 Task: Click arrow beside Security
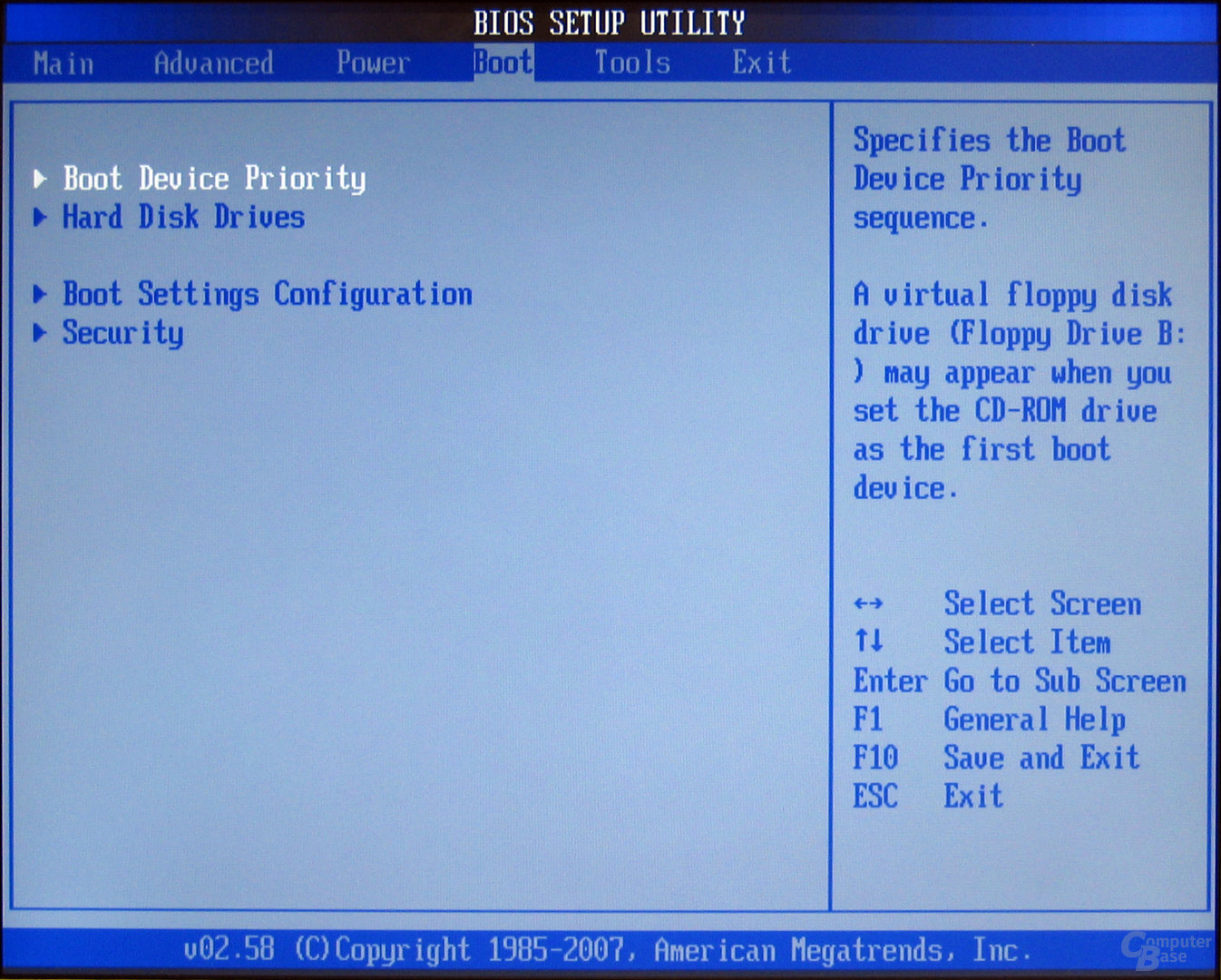[40, 333]
